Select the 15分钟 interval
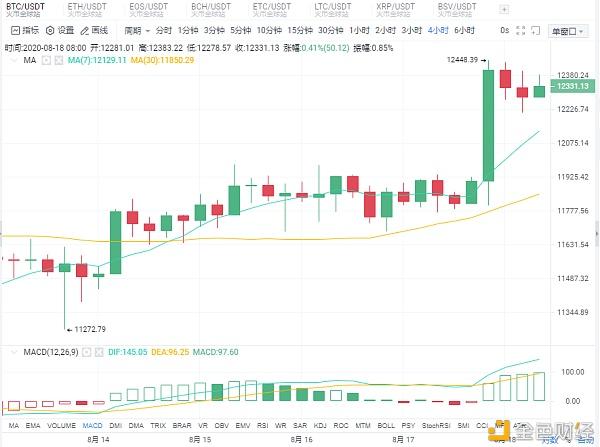This screenshot has width=600, height=447. pos(300,30)
